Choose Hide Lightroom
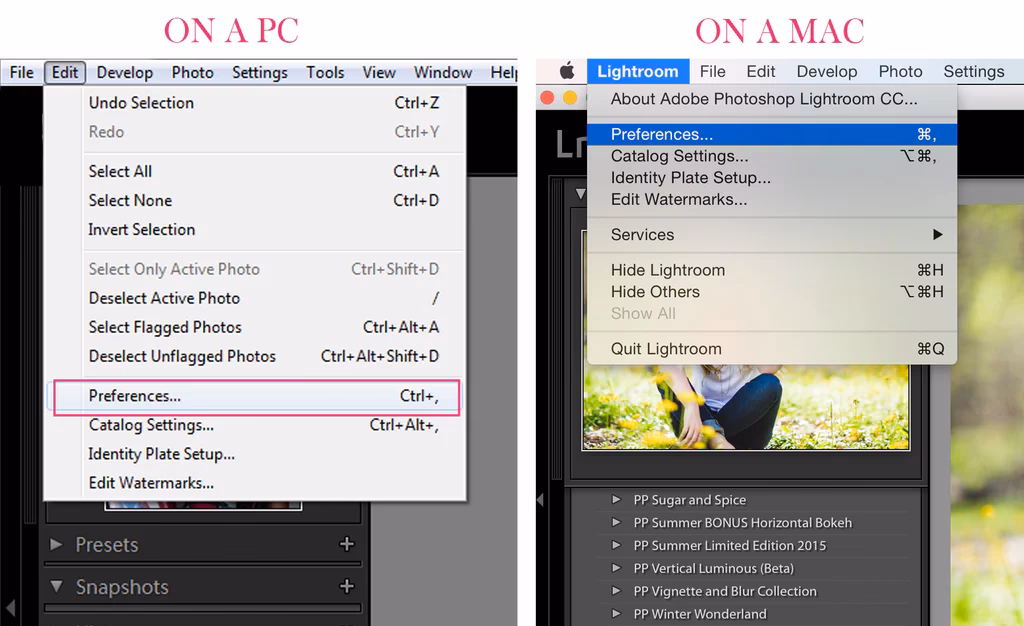1024x626 pixels. click(x=772, y=270)
